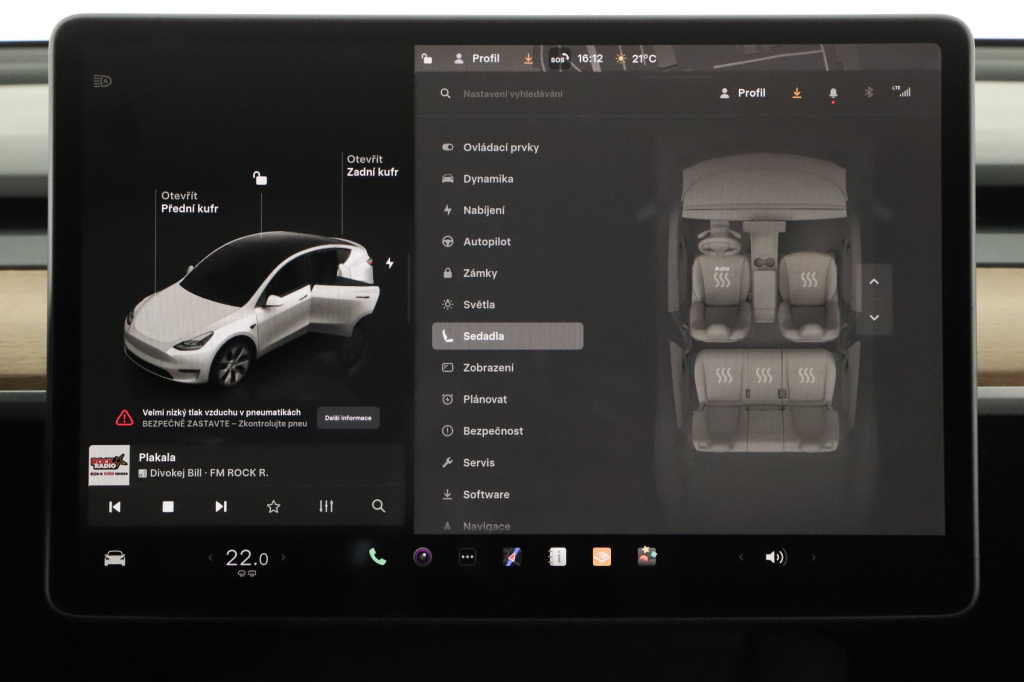Move seat down with chevron arrow
Screen dimensions: 1024x682
point(874,317)
